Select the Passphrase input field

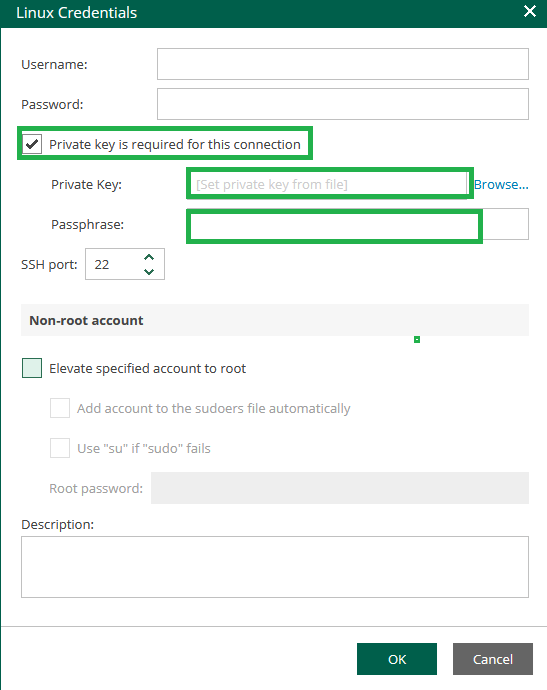[x=358, y=224]
